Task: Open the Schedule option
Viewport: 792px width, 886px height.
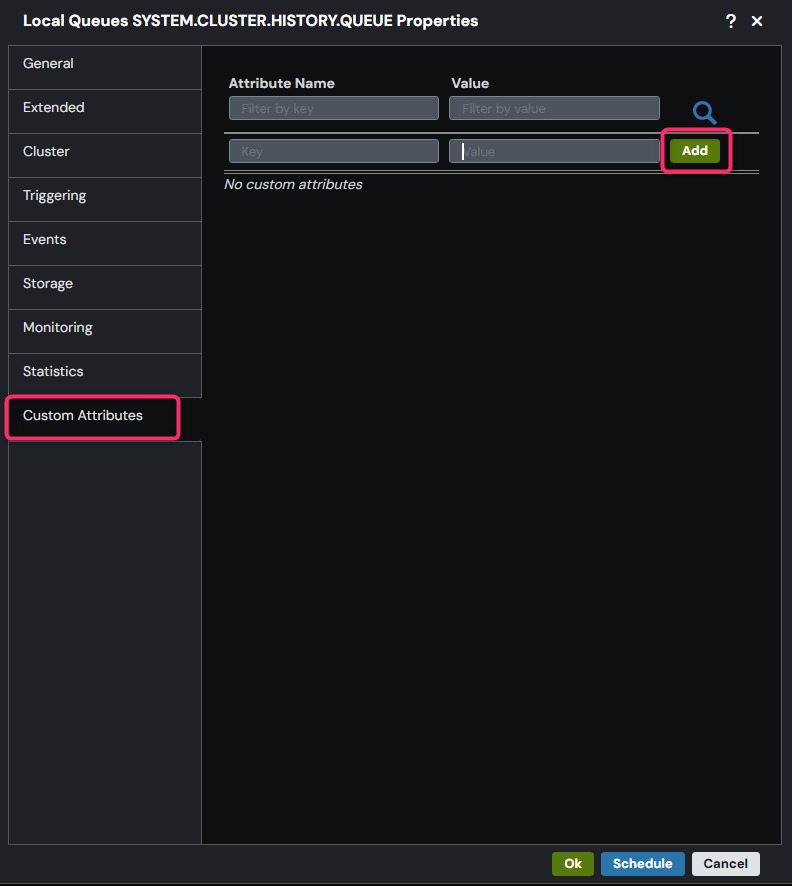Action: [x=642, y=863]
